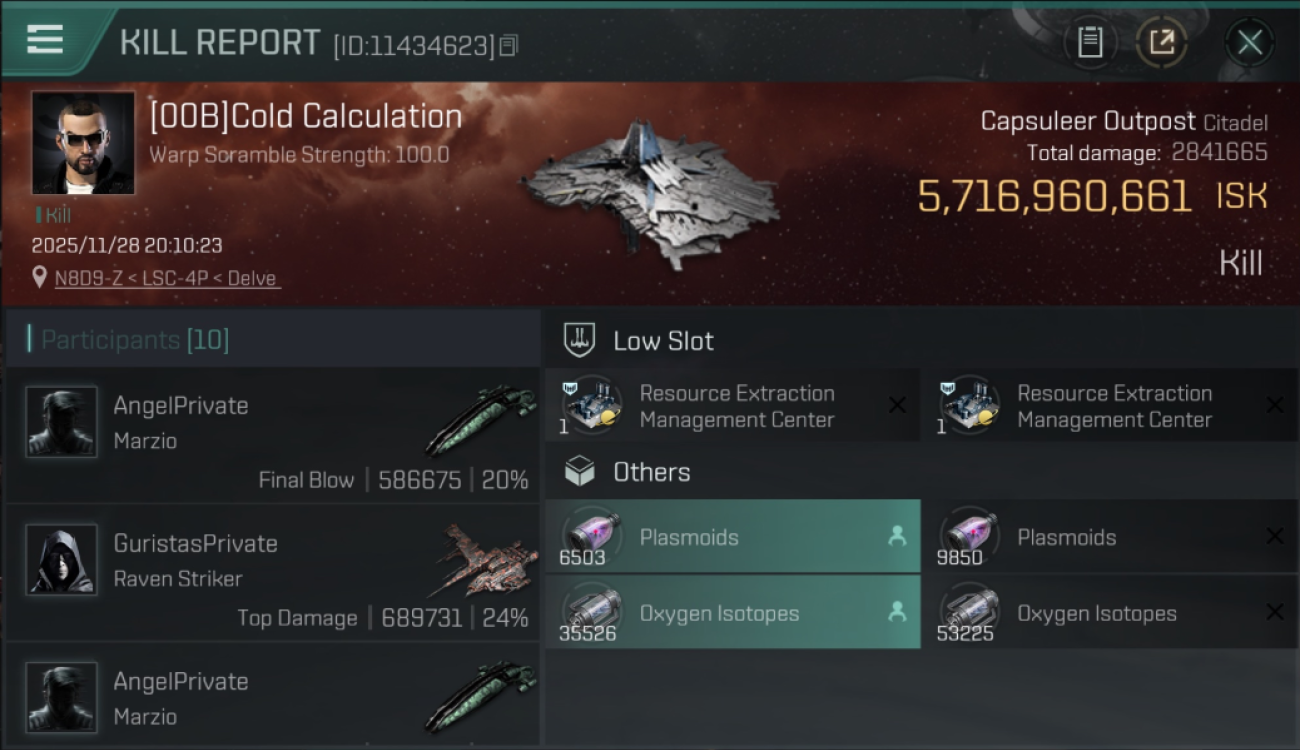Copy the kill report ID
This screenshot has width=1300, height=750.
(508, 45)
